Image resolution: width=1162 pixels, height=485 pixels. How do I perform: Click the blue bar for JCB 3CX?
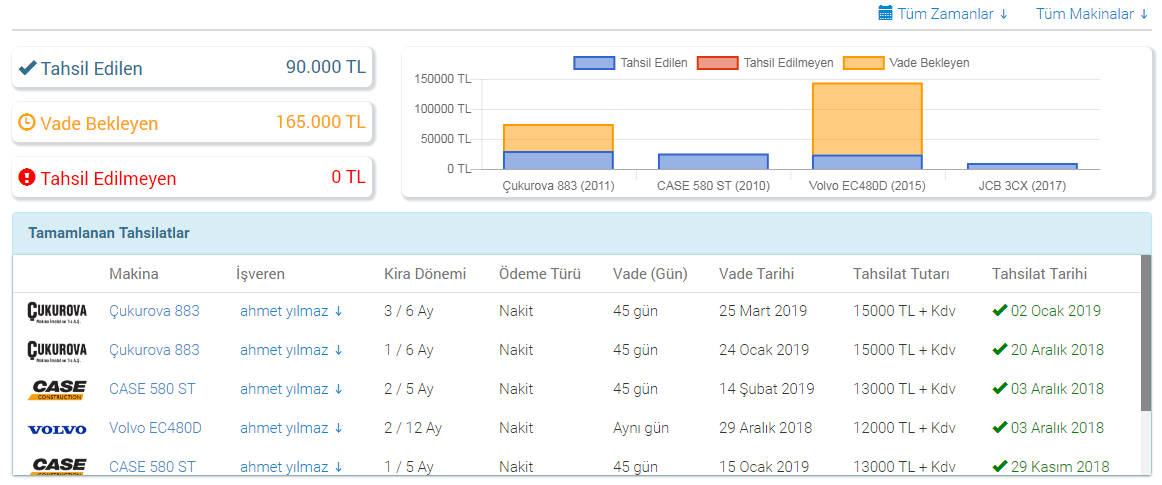tap(1022, 167)
